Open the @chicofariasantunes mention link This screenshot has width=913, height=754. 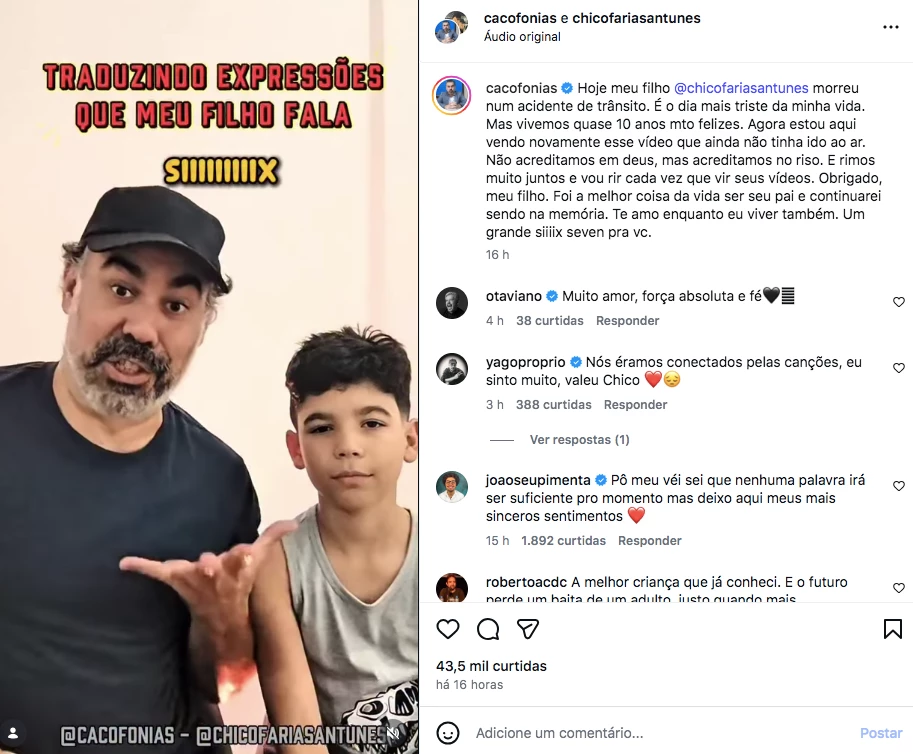(741, 88)
